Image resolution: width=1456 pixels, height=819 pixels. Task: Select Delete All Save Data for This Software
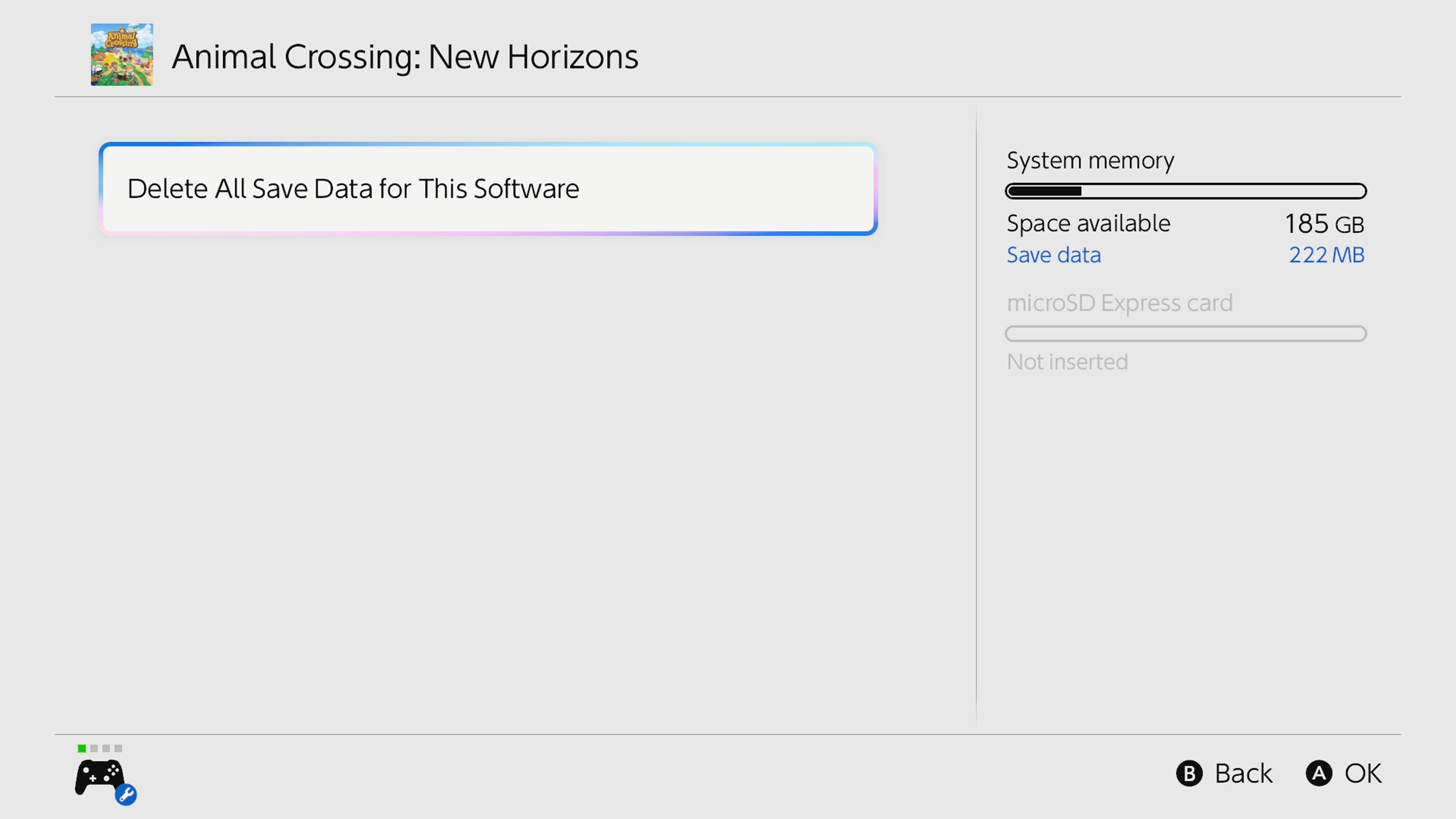[x=488, y=189]
